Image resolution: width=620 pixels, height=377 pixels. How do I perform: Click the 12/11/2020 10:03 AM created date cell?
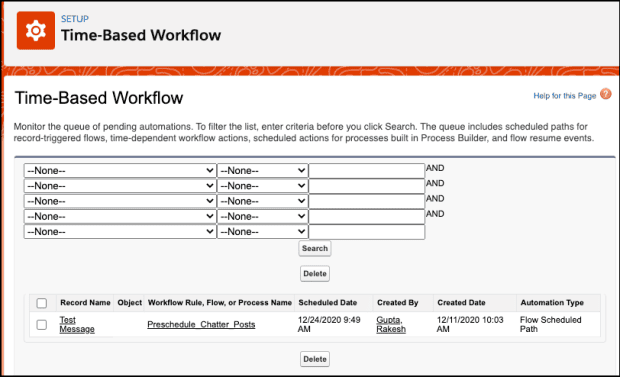tap(470, 324)
